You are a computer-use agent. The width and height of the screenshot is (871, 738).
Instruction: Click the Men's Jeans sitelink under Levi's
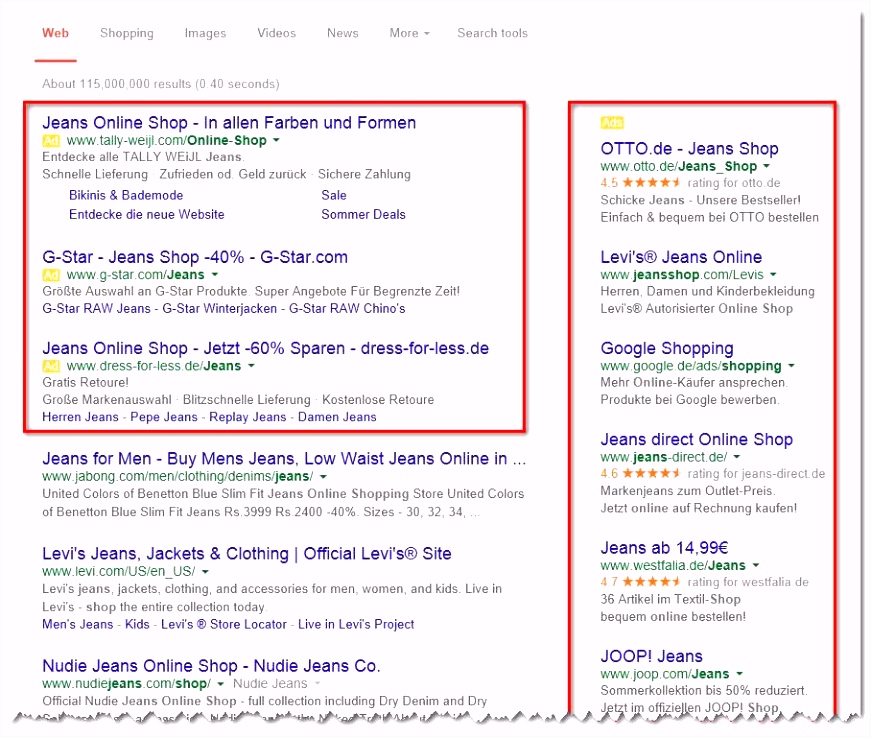pyautogui.click(x=78, y=624)
